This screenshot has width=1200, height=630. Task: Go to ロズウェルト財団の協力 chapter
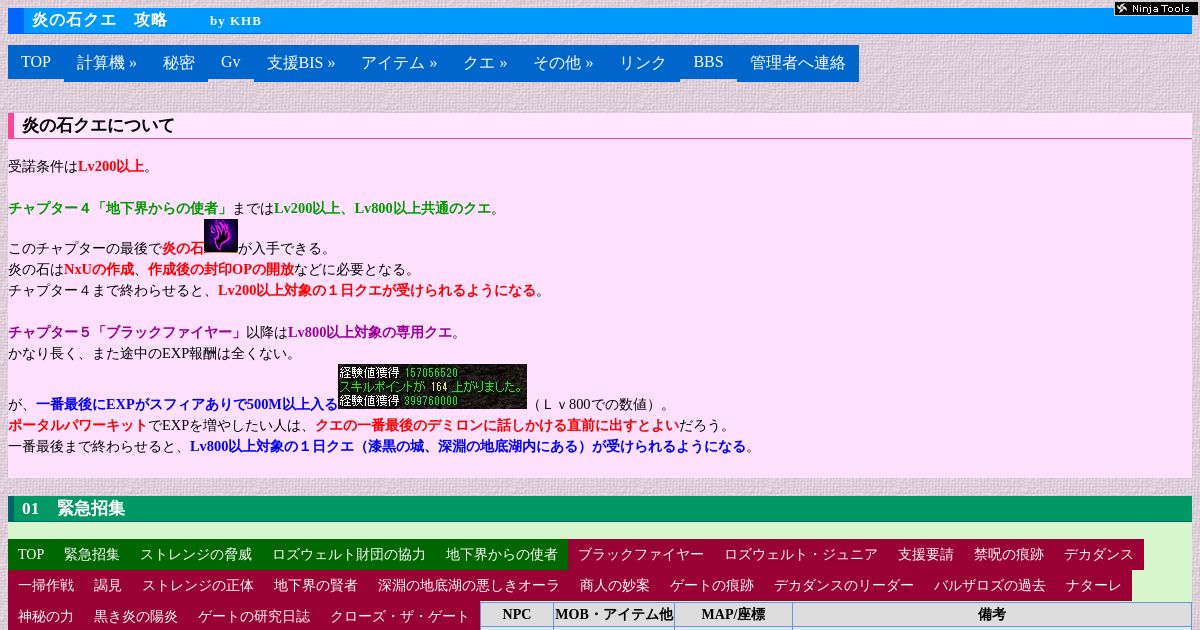pos(349,554)
